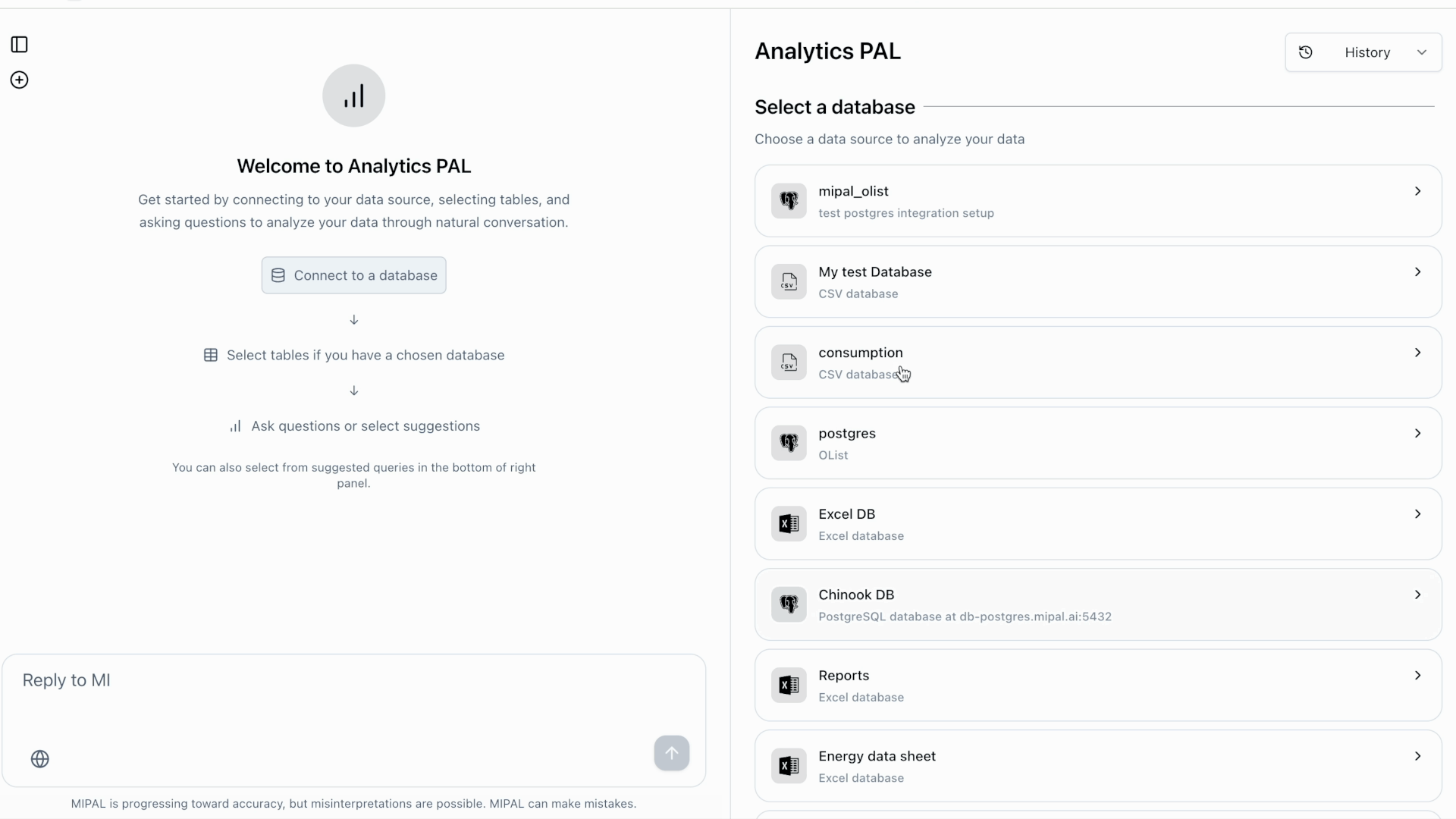Screen dimensions: 1456x819
Task: Toggle the sidebar panel icon
Action: click(19, 44)
